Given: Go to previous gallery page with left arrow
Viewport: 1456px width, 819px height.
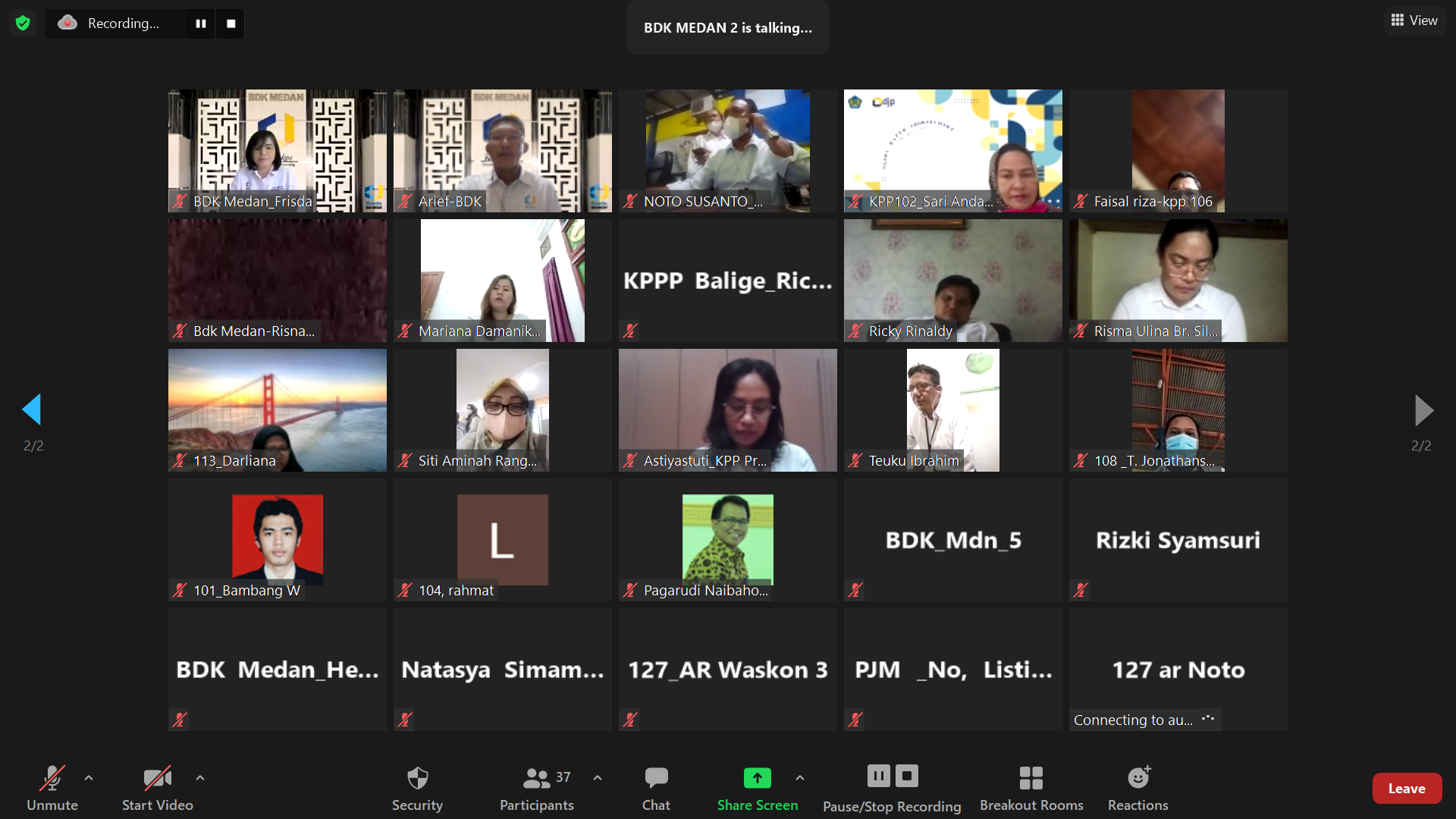Looking at the screenshot, I should (x=32, y=409).
